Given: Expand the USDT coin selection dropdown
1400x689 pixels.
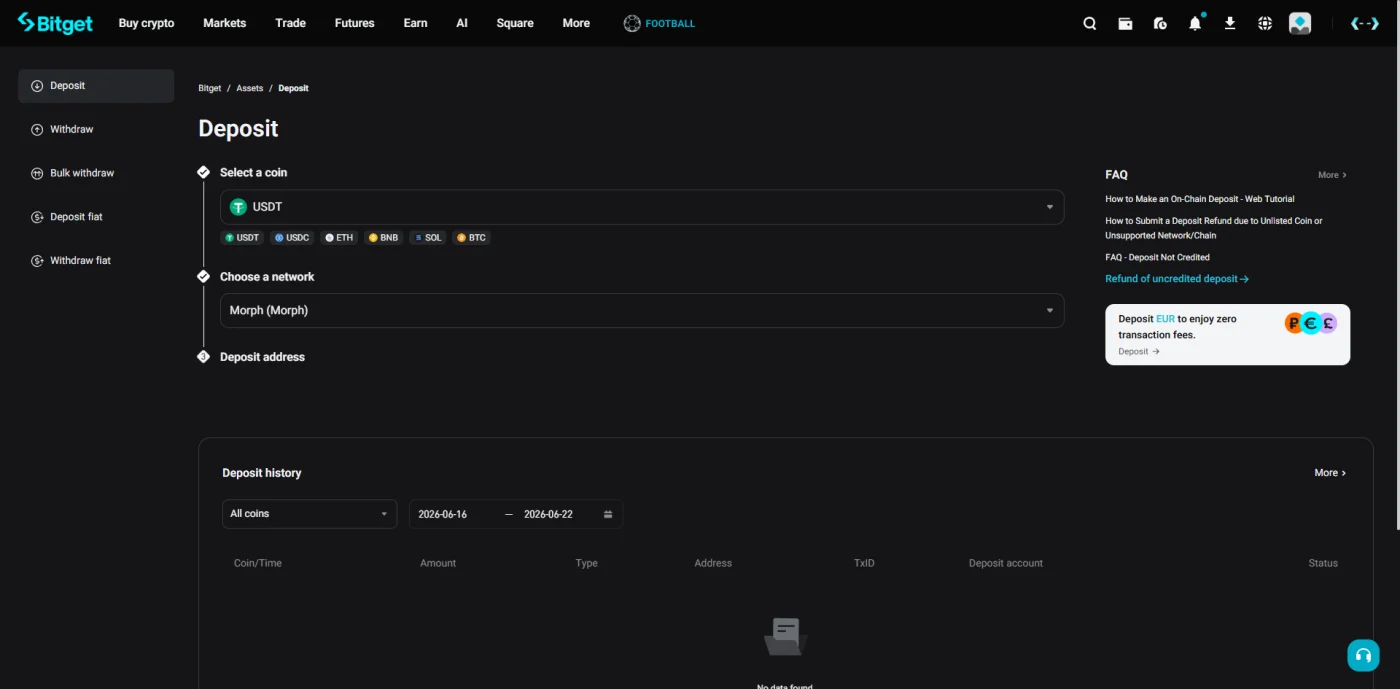Looking at the screenshot, I should (x=642, y=207).
